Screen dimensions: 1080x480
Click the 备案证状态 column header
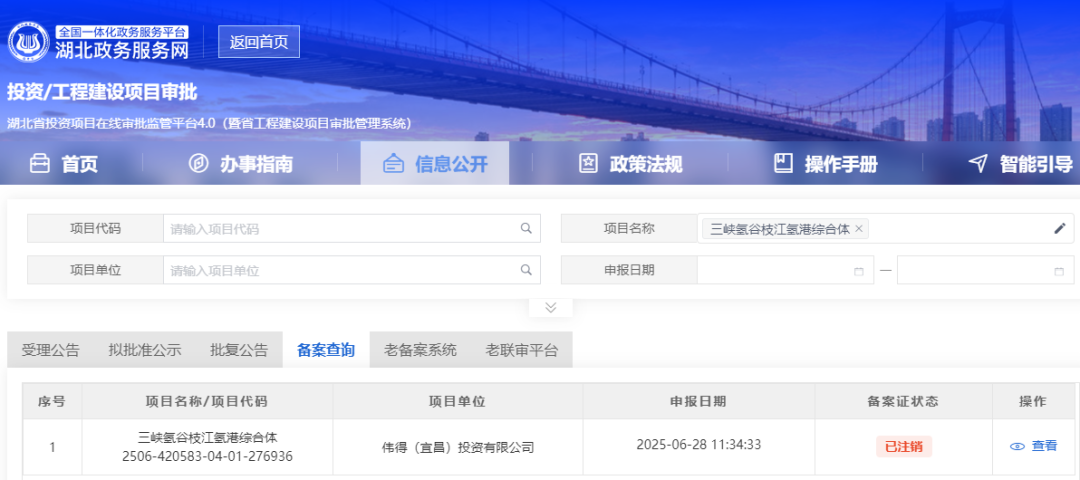coord(904,401)
